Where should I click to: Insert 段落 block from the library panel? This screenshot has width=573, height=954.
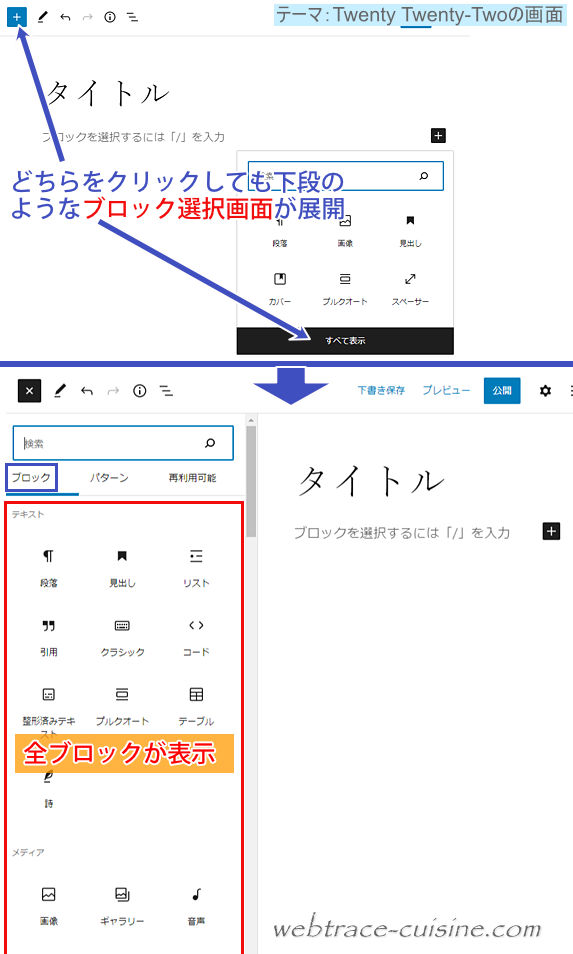tap(49, 567)
